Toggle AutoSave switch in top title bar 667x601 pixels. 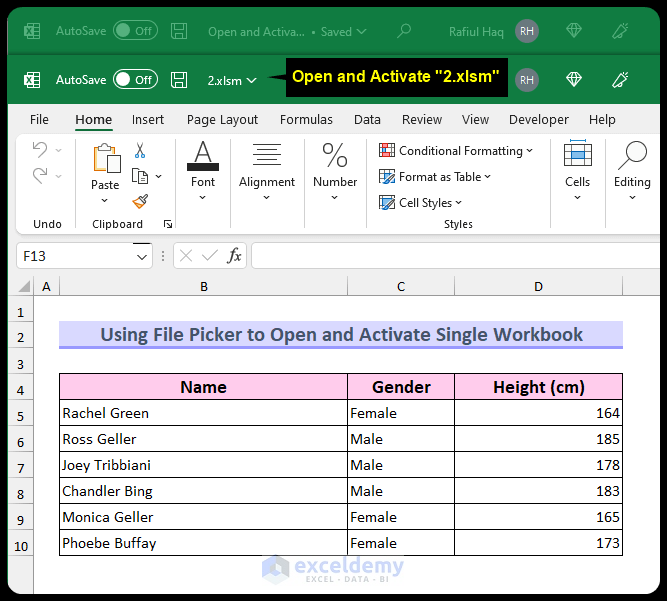coord(135,31)
